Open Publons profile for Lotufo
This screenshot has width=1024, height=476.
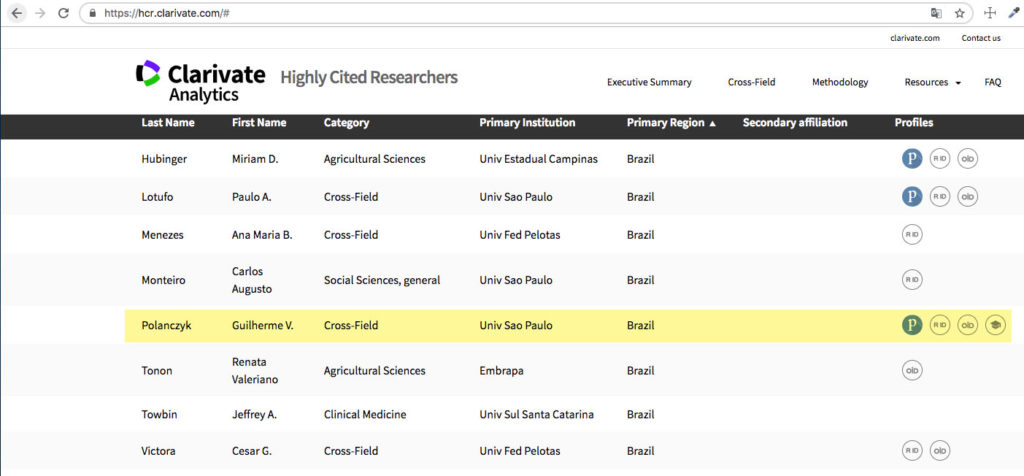tap(912, 197)
